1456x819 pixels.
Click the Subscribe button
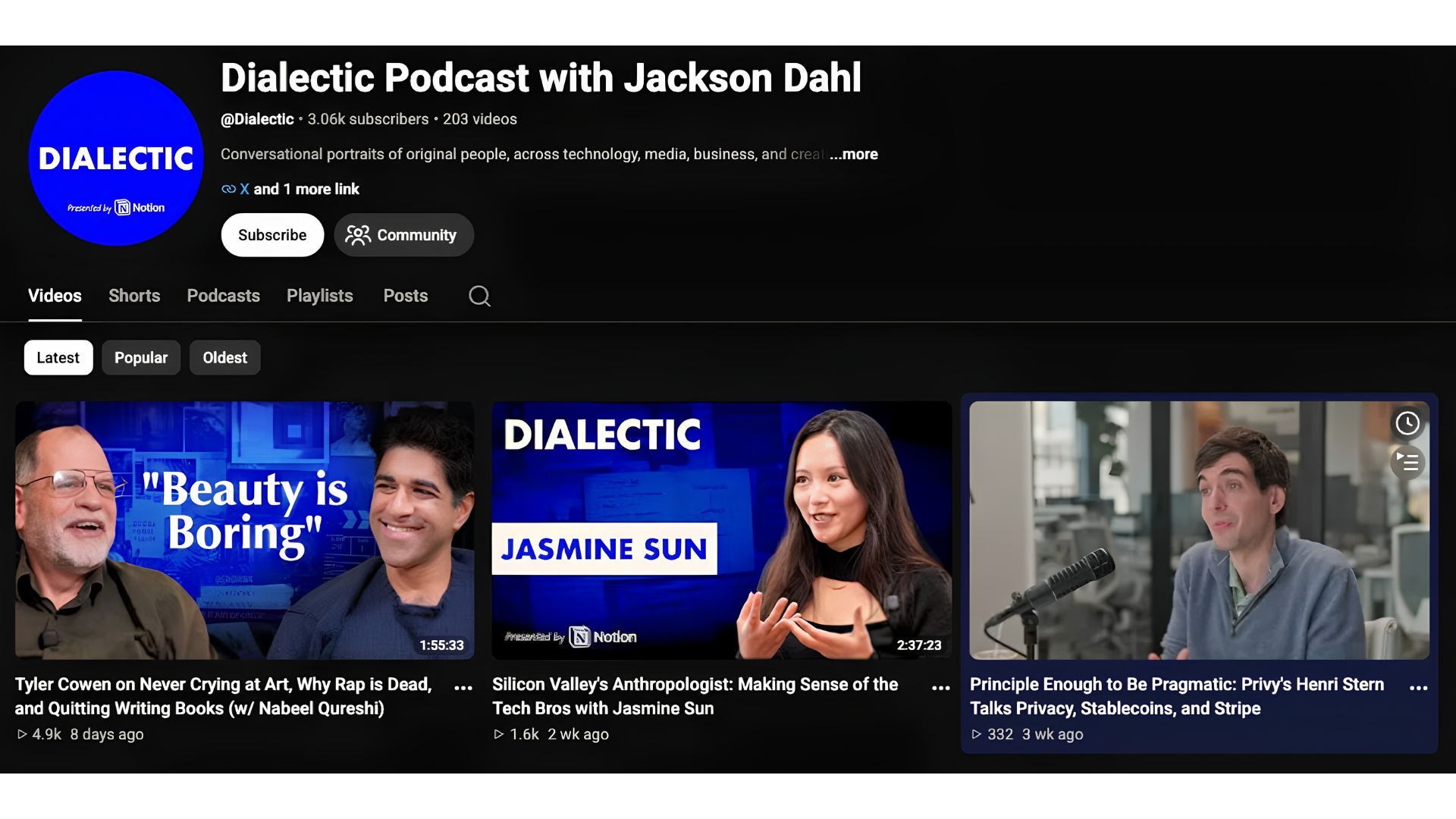pos(272,235)
